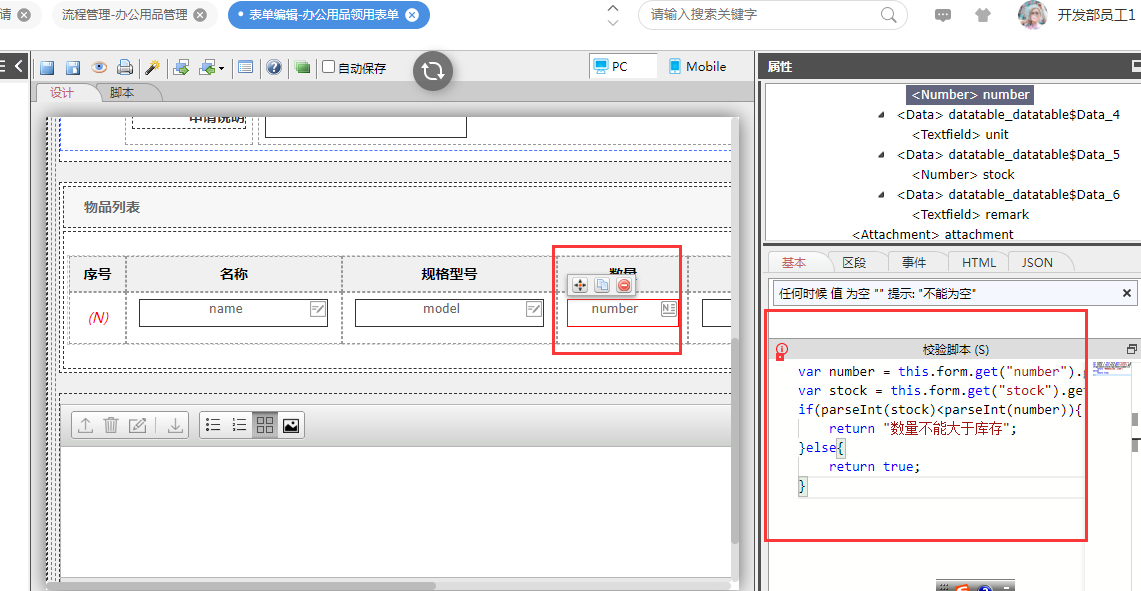Viewport: 1141px width, 591px height.
Task: Click the magic wand toolbar icon
Action: pyautogui.click(x=151, y=67)
